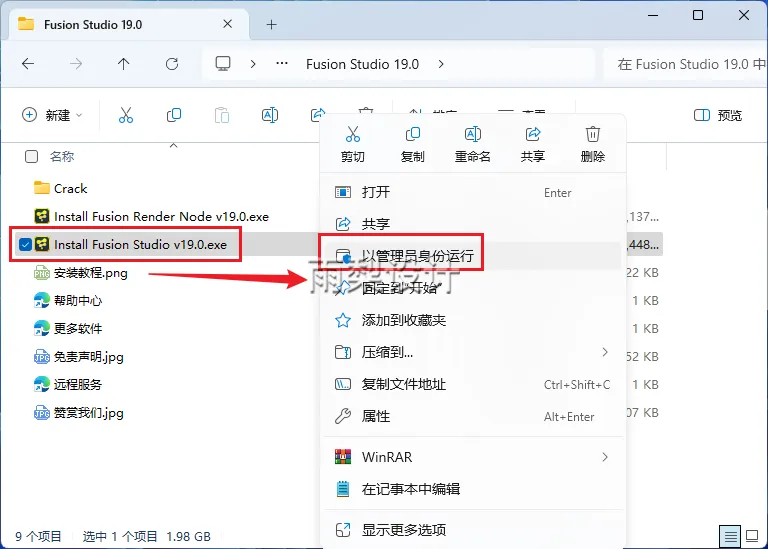Screen dimensions: 768x549
Task: Click the search box 在 Fusion Studio 19.0 中
Action: [686, 64]
